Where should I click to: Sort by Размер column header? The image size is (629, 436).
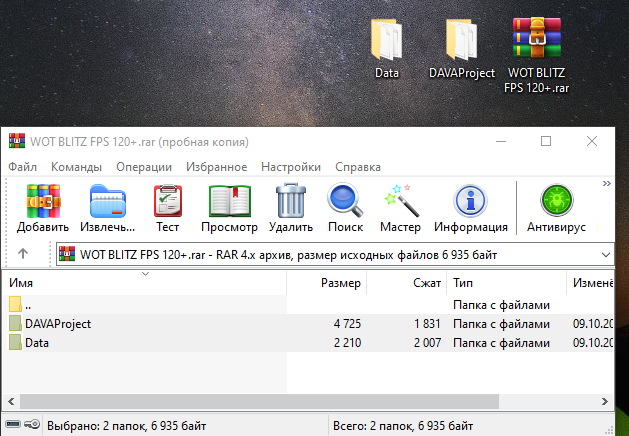[327, 283]
